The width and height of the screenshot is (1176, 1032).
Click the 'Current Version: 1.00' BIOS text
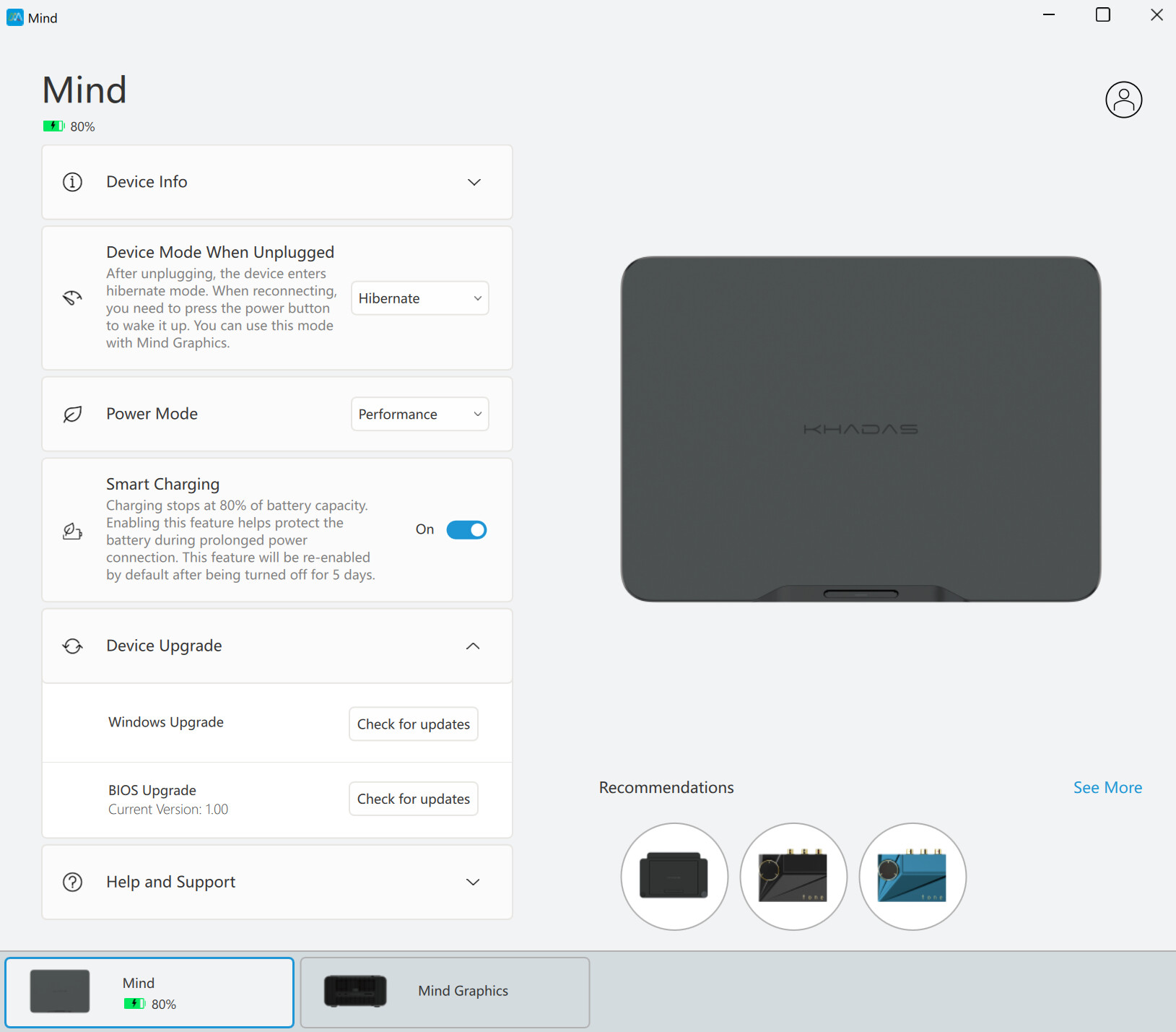(x=168, y=810)
